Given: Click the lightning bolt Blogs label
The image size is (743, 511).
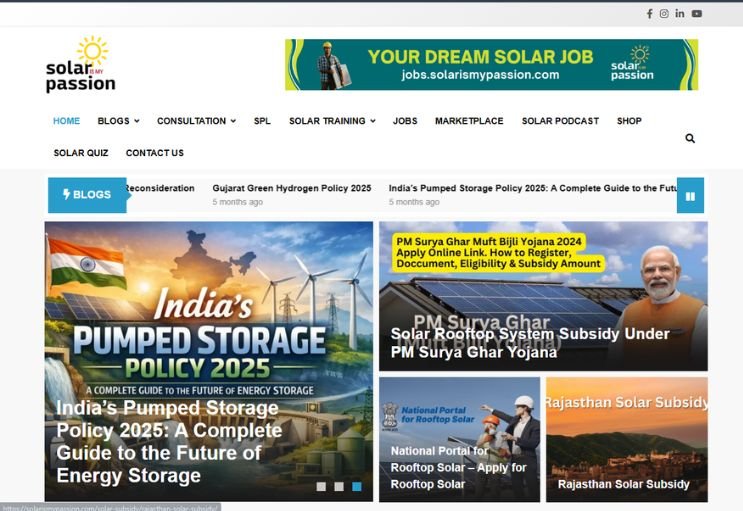Looking at the screenshot, I should click(87, 195).
